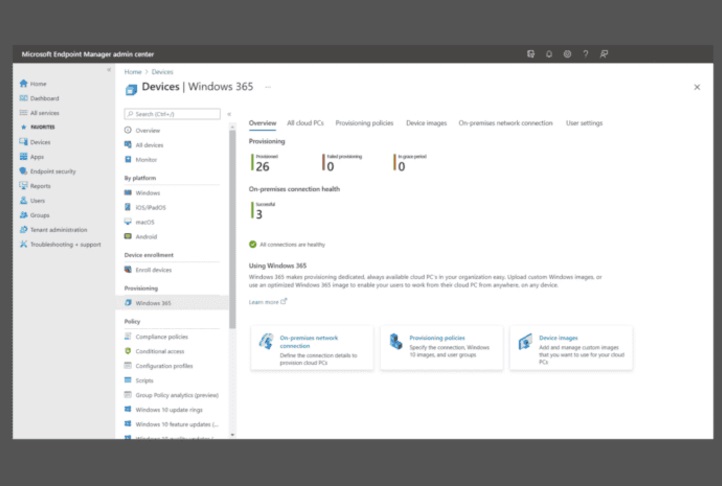Open Enroll devices under Device enrollment

[148, 270]
